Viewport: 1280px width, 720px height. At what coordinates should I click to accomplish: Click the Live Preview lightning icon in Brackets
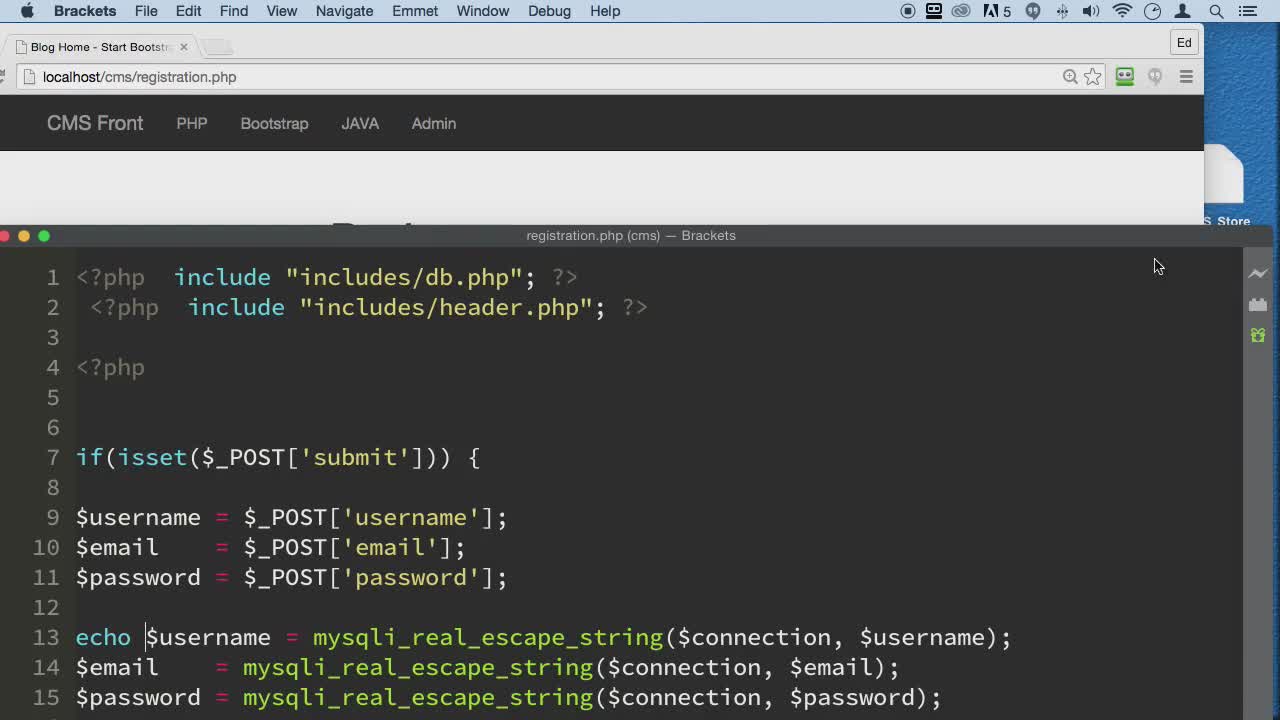click(1258, 273)
